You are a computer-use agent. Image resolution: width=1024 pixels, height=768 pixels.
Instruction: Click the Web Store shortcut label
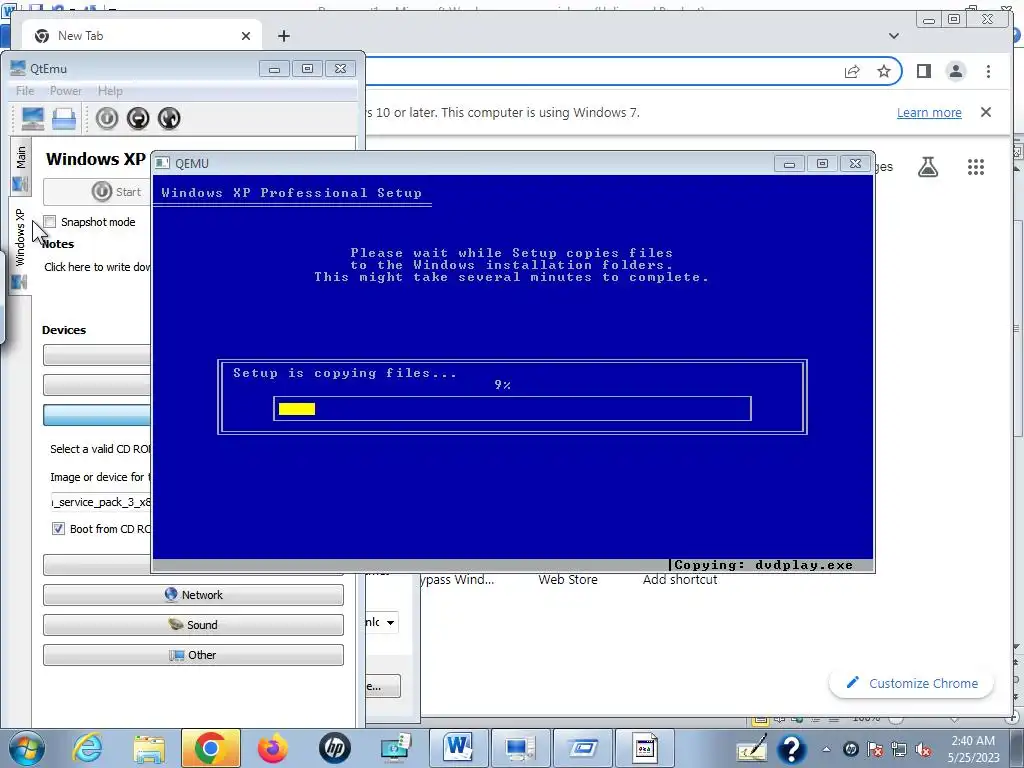point(568,580)
